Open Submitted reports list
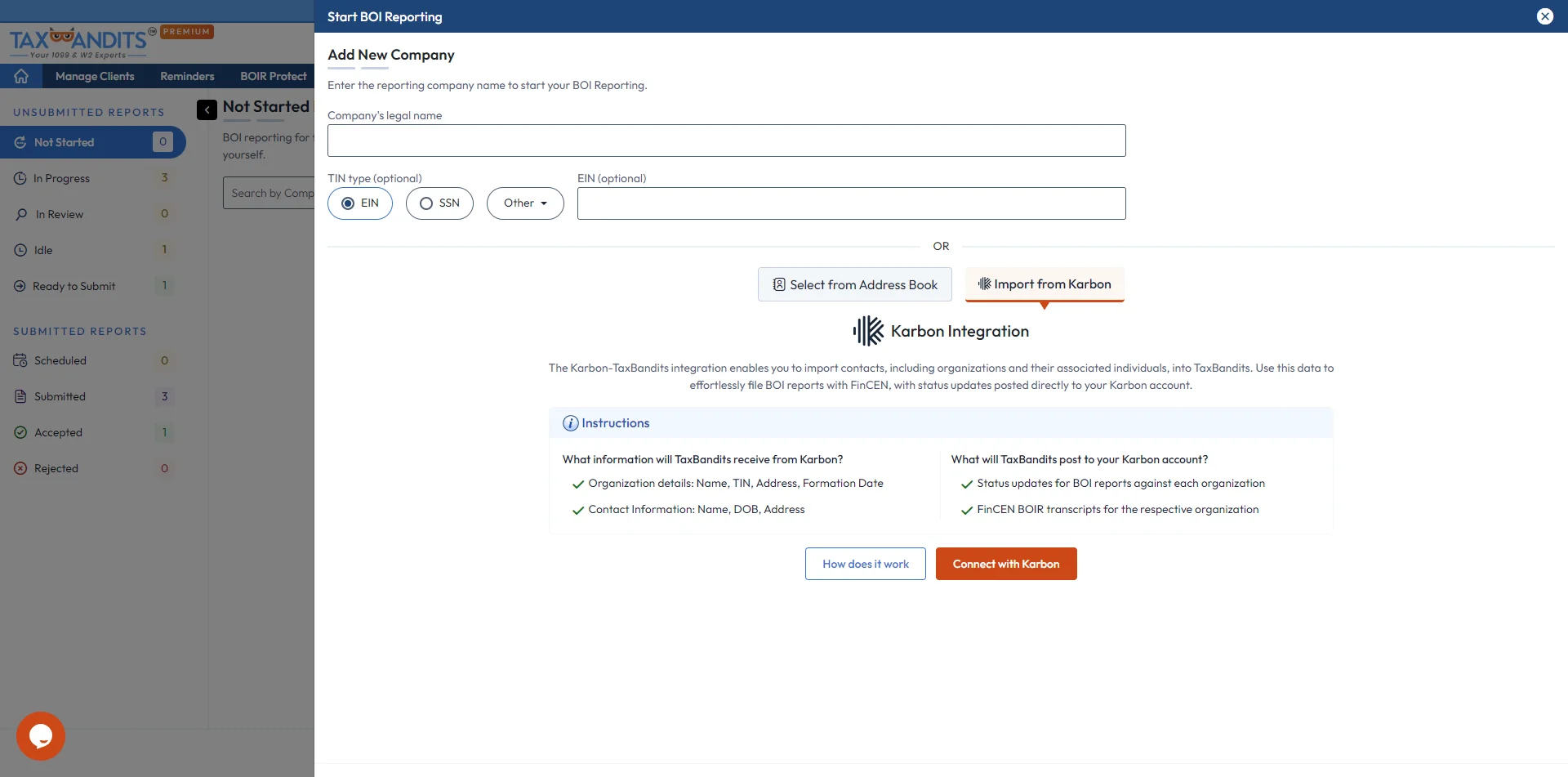The image size is (1568, 777). [92, 396]
